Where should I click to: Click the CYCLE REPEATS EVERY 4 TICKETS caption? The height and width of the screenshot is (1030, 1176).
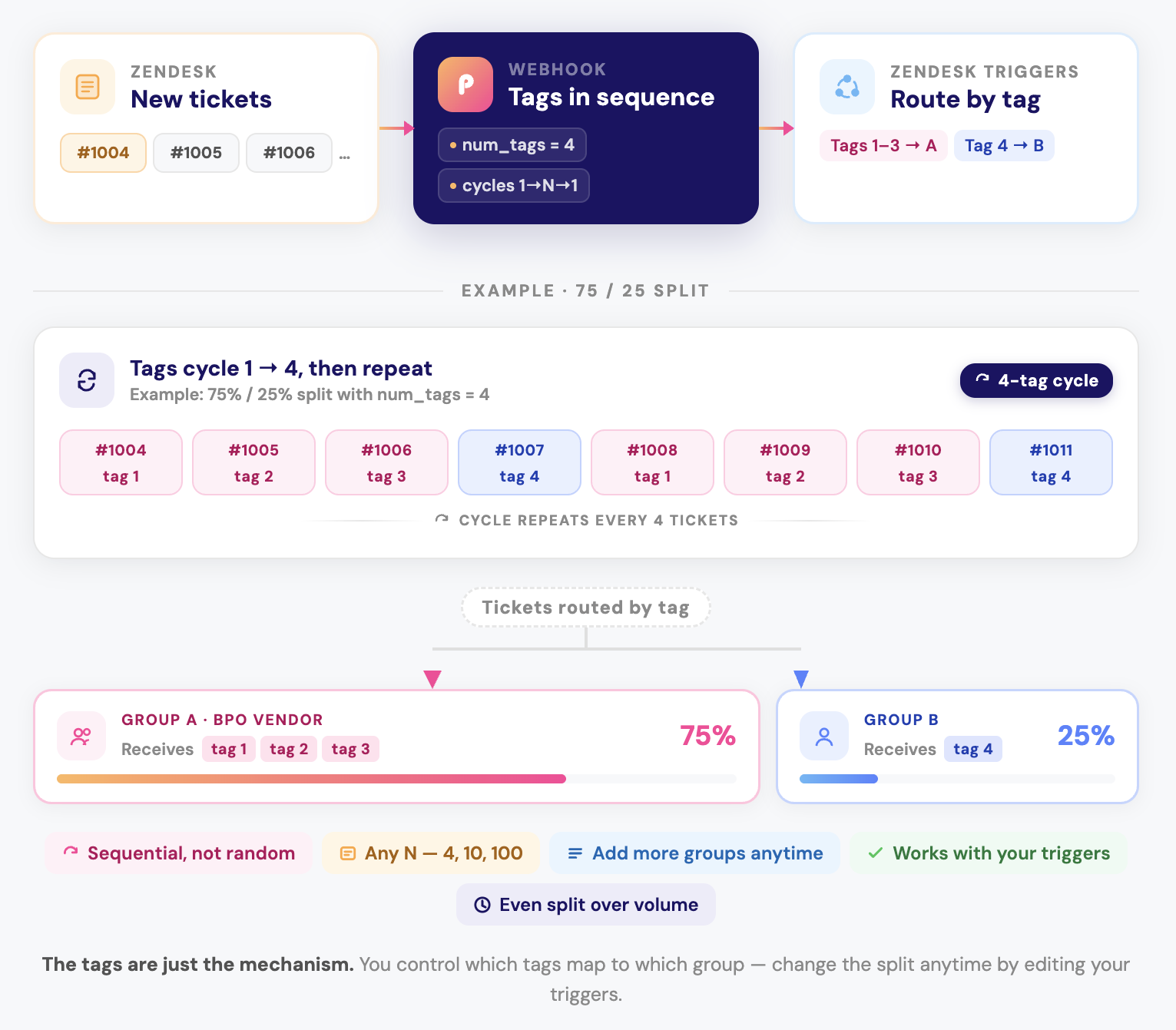(598, 520)
